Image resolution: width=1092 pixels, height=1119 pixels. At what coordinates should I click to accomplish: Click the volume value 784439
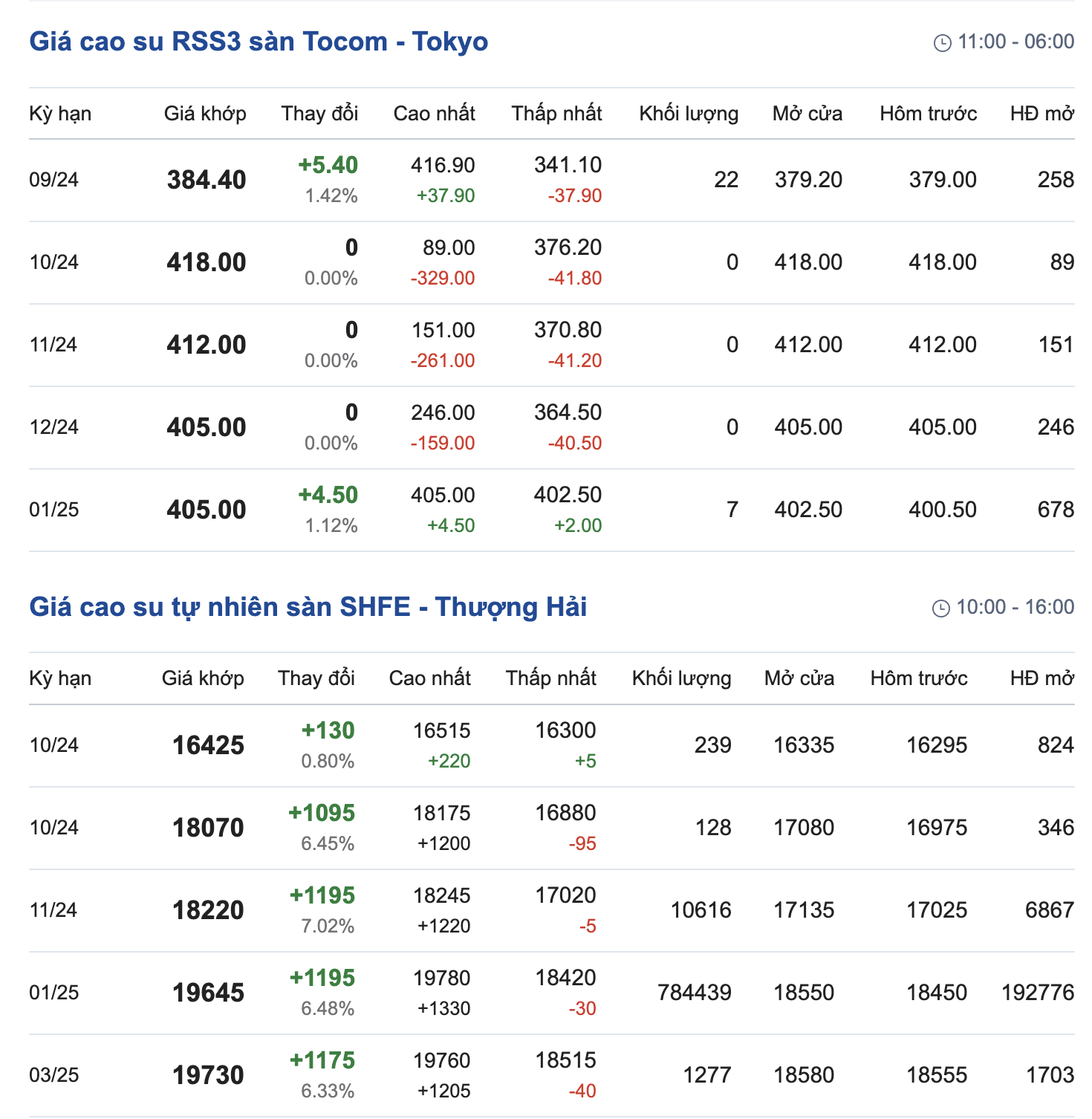(x=695, y=993)
